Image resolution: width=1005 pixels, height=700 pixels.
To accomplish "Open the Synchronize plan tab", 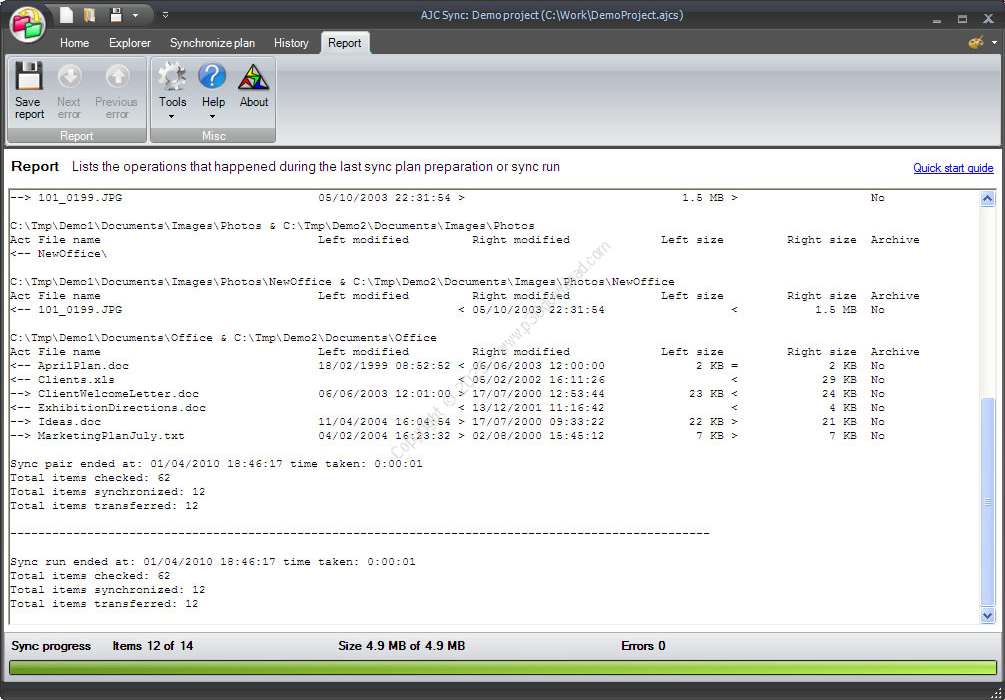I will pyautogui.click(x=212, y=43).
